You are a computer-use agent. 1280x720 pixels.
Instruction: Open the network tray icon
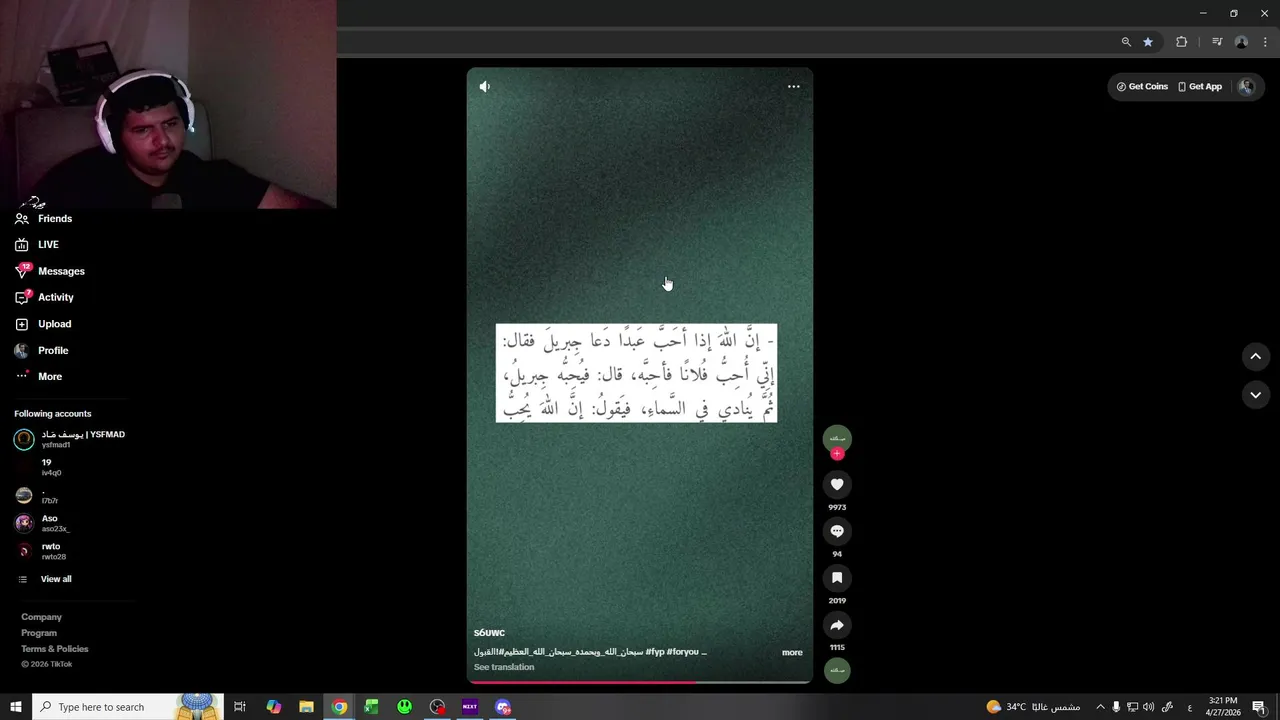(1132, 707)
